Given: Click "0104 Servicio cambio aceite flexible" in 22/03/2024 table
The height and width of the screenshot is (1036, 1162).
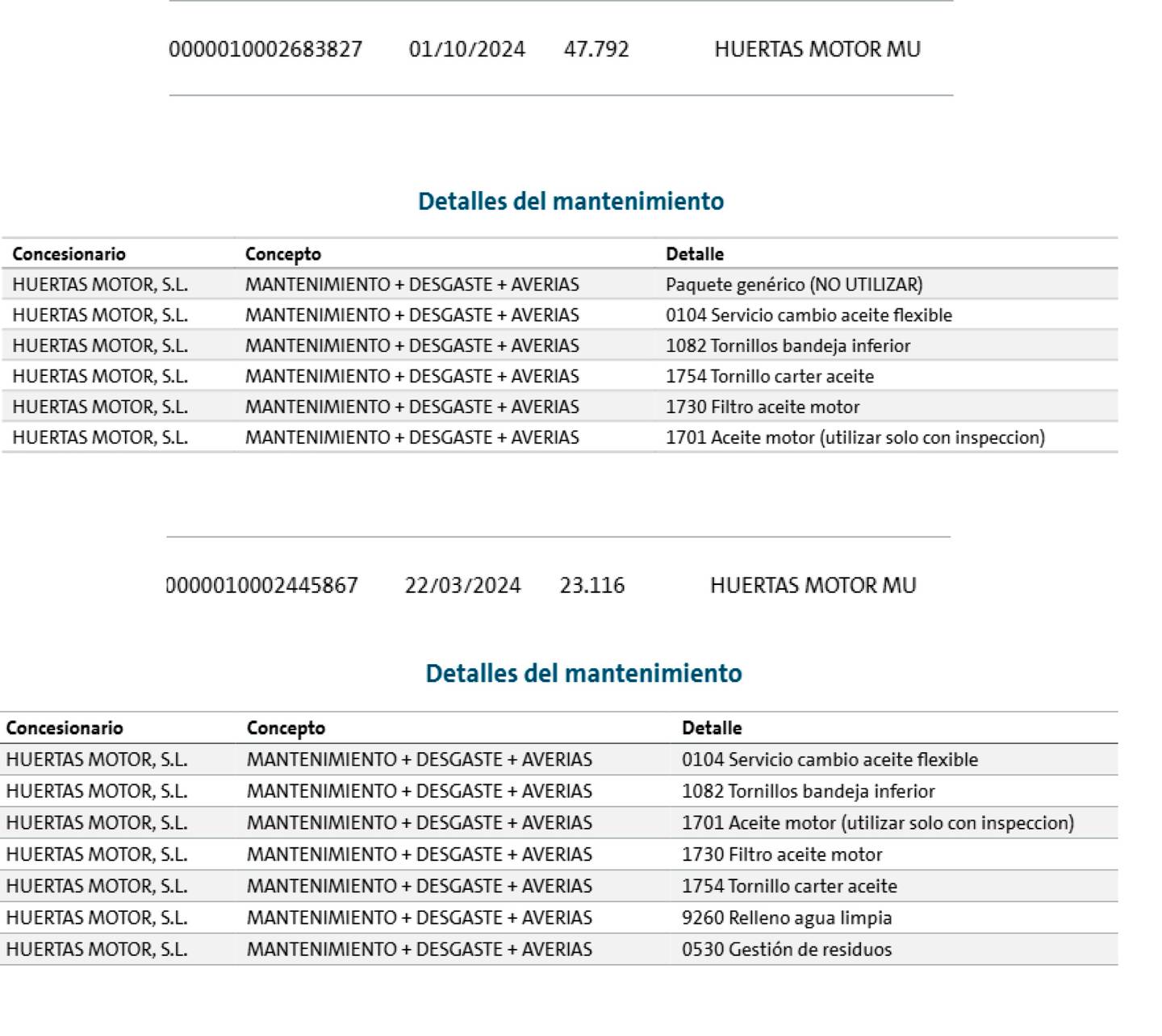Looking at the screenshot, I should click(830, 760).
